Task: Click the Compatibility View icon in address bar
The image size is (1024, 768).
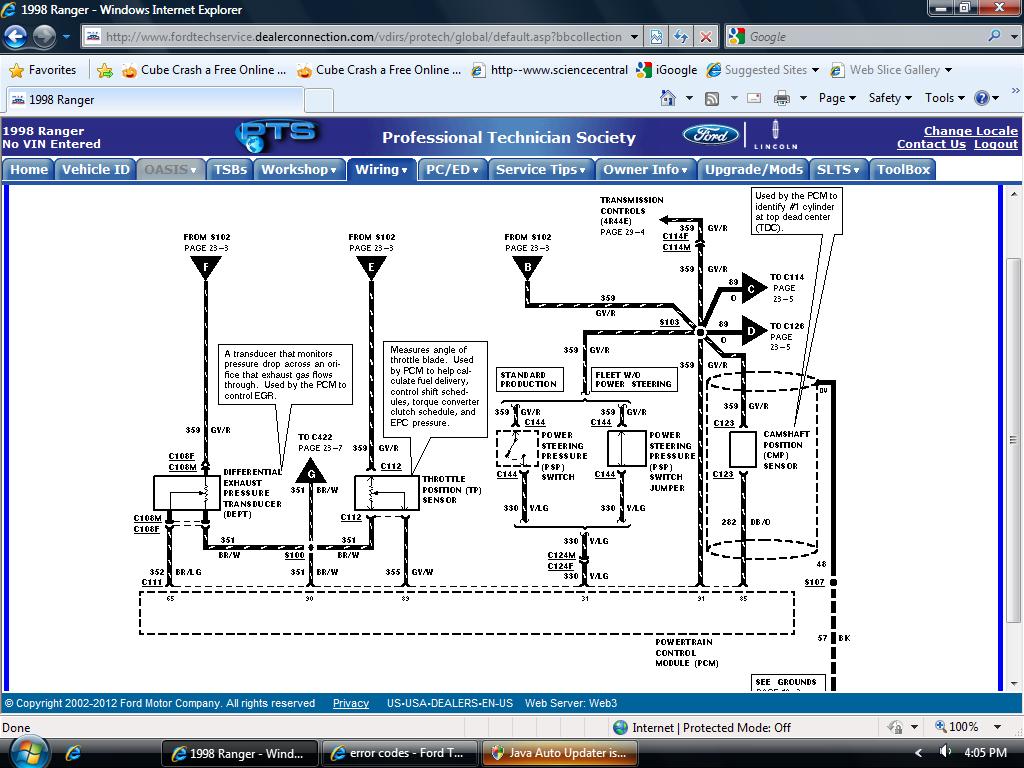Action: (656, 37)
